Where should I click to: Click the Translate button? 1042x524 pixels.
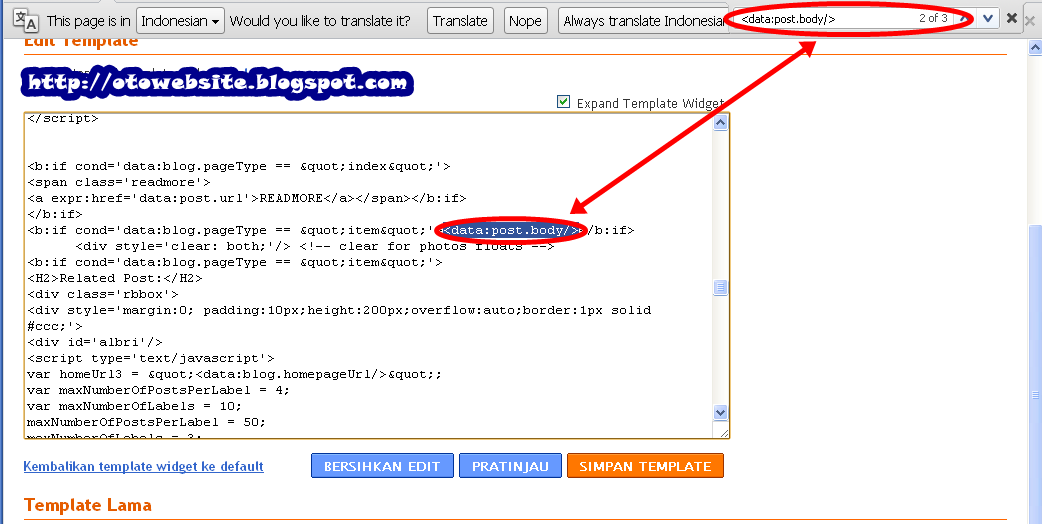[x=460, y=21]
